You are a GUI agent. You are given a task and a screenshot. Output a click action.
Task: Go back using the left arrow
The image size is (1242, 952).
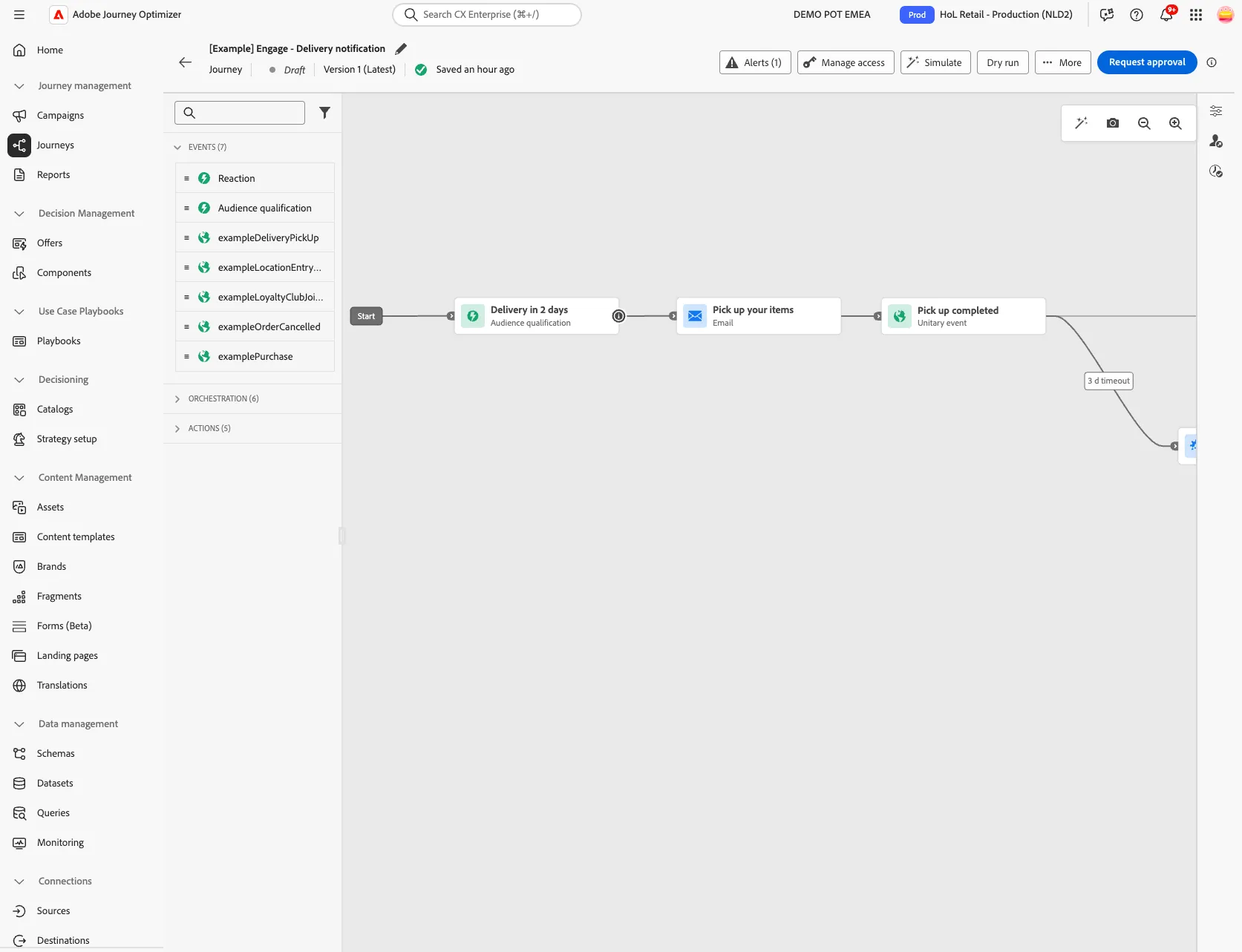[x=186, y=62]
